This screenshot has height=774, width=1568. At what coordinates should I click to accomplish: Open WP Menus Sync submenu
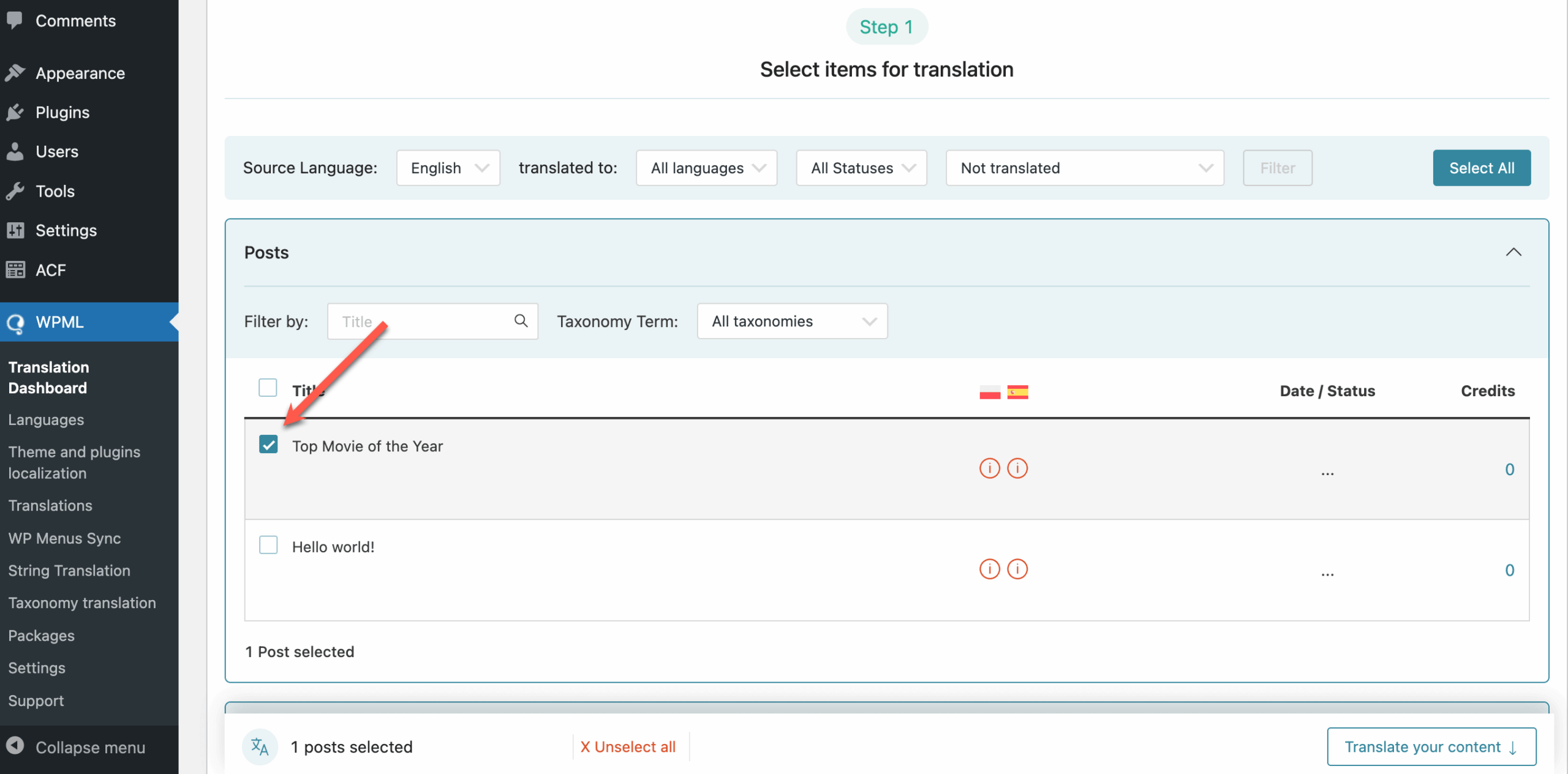click(64, 538)
